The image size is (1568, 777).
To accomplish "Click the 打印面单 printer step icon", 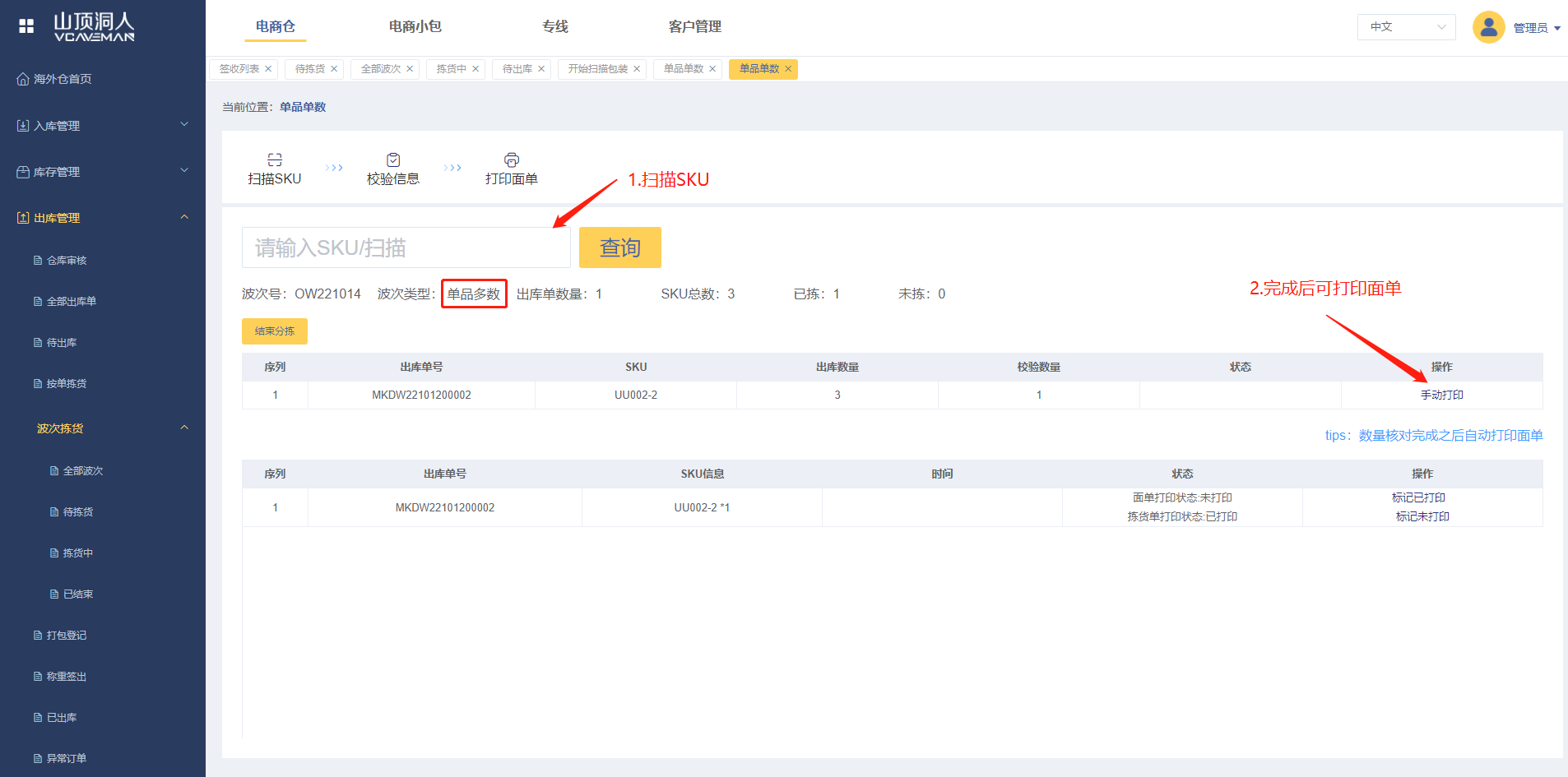I will click(x=512, y=160).
